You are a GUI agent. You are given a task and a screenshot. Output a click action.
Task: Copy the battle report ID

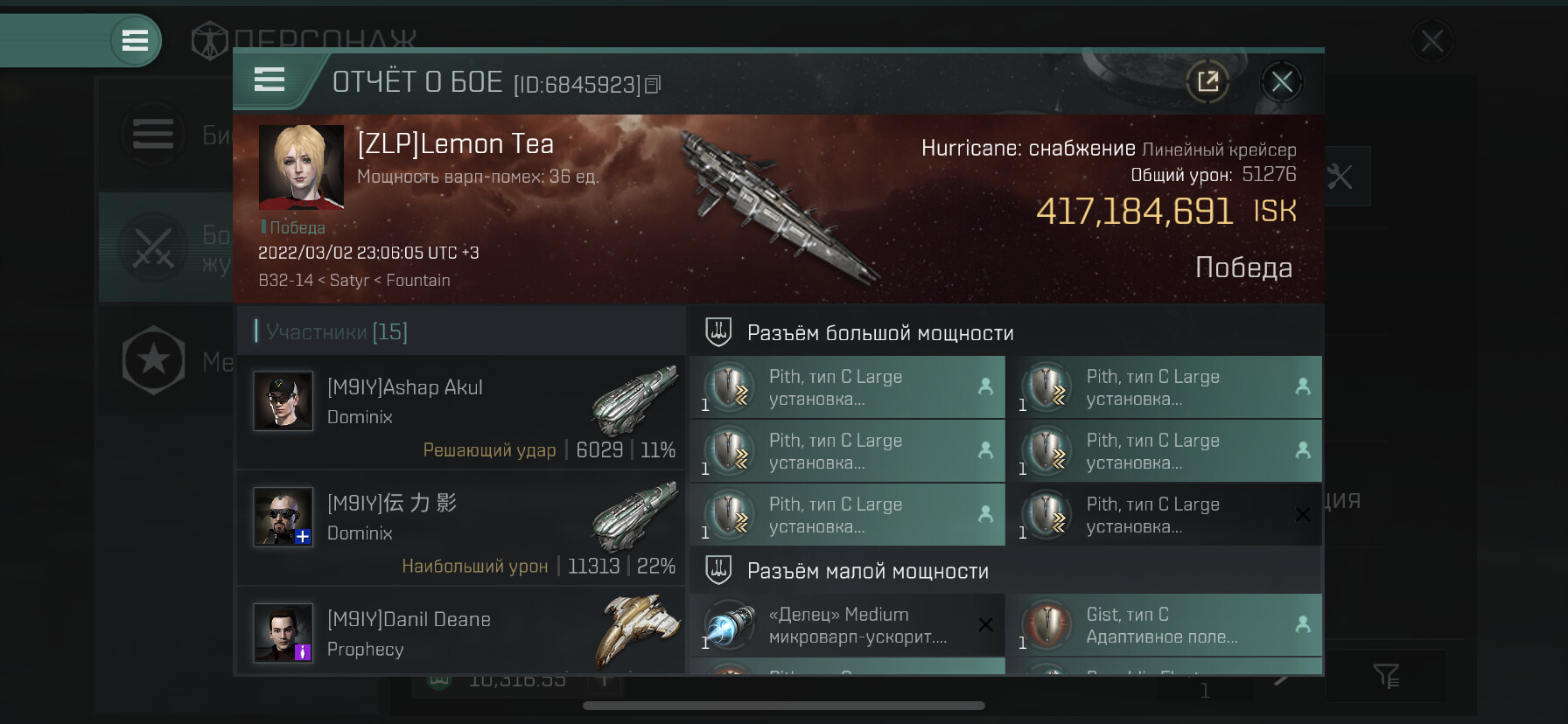(x=653, y=85)
